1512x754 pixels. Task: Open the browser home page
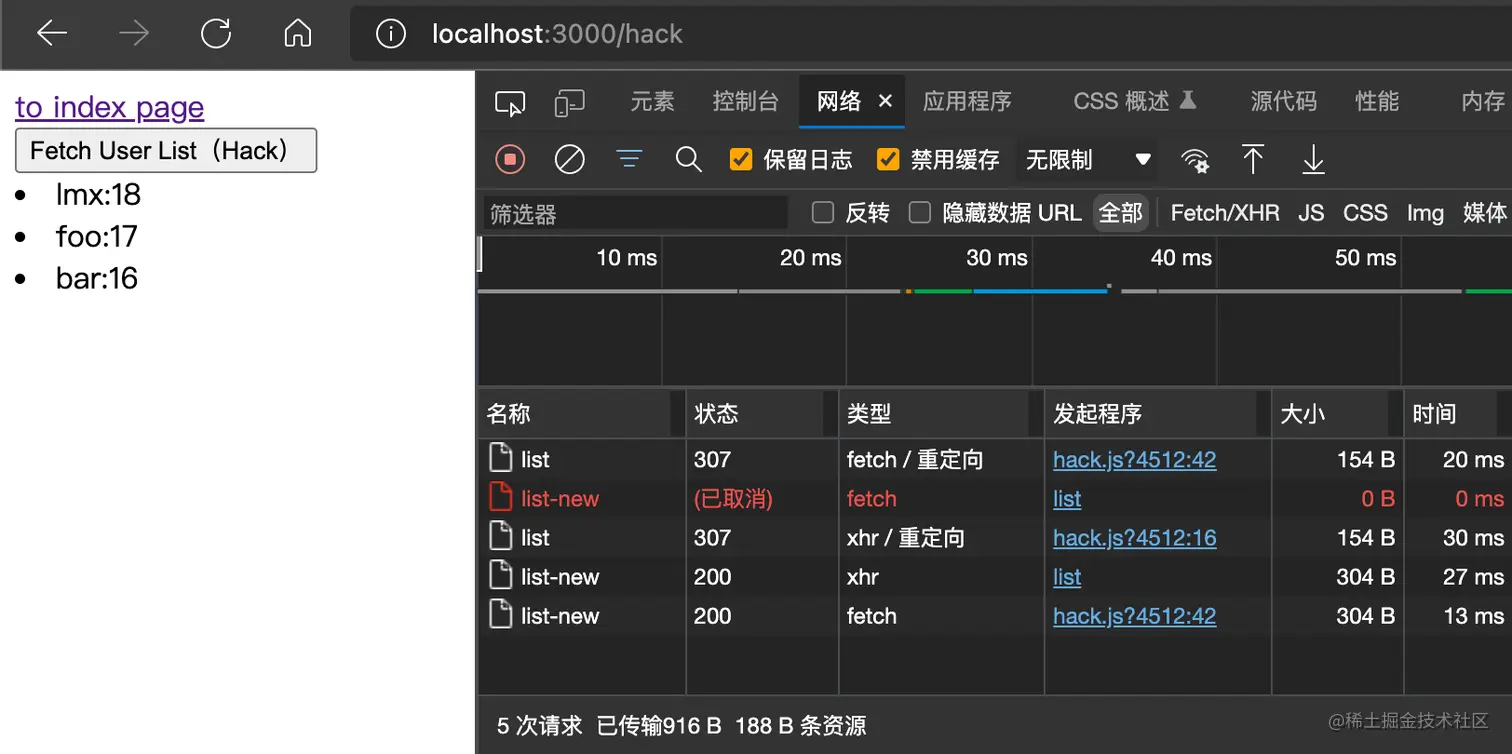point(298,34)
